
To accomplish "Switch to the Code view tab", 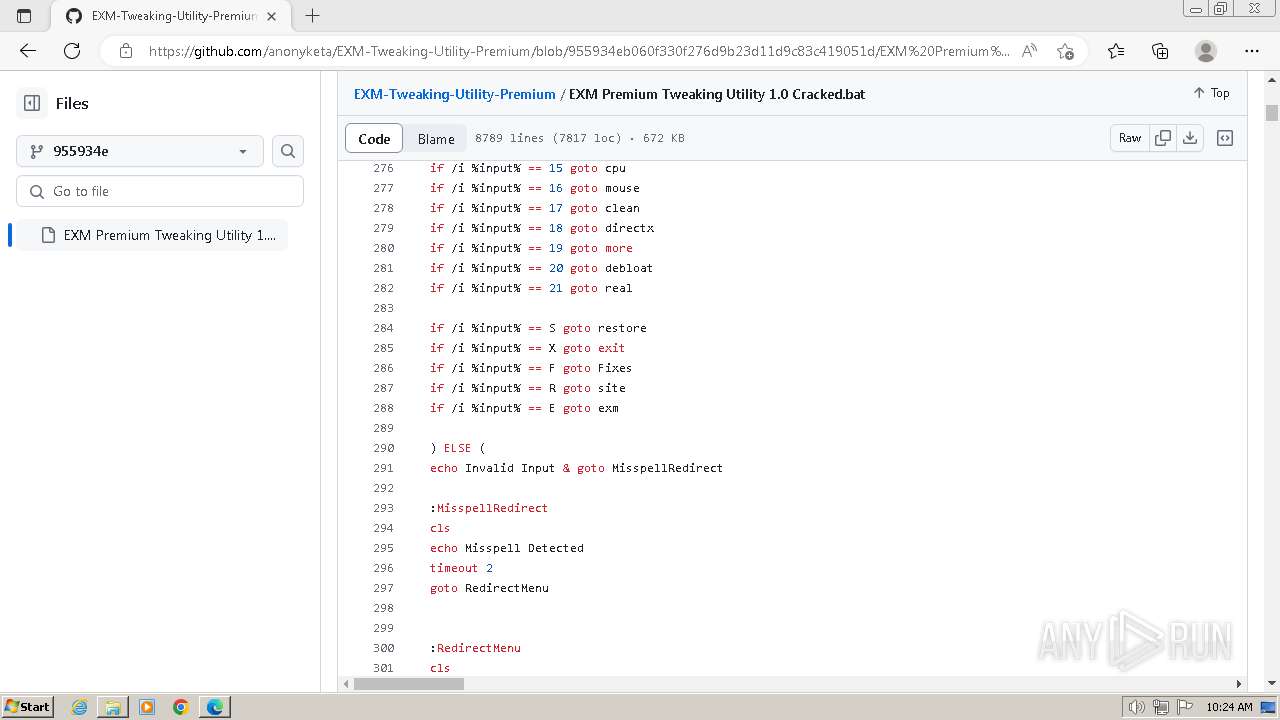I will (374, 138).
